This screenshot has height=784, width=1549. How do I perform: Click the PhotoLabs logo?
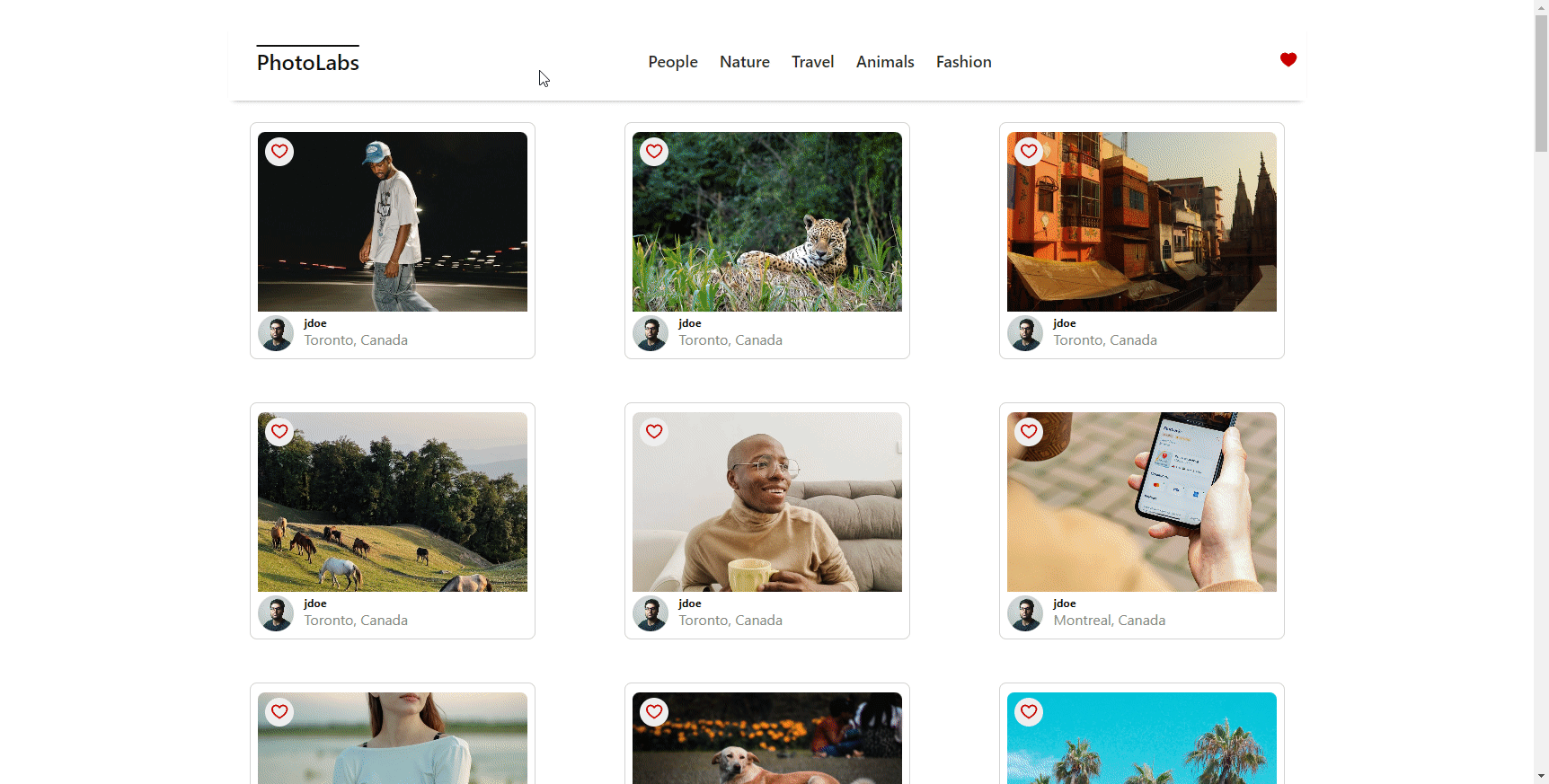[308, 62]
